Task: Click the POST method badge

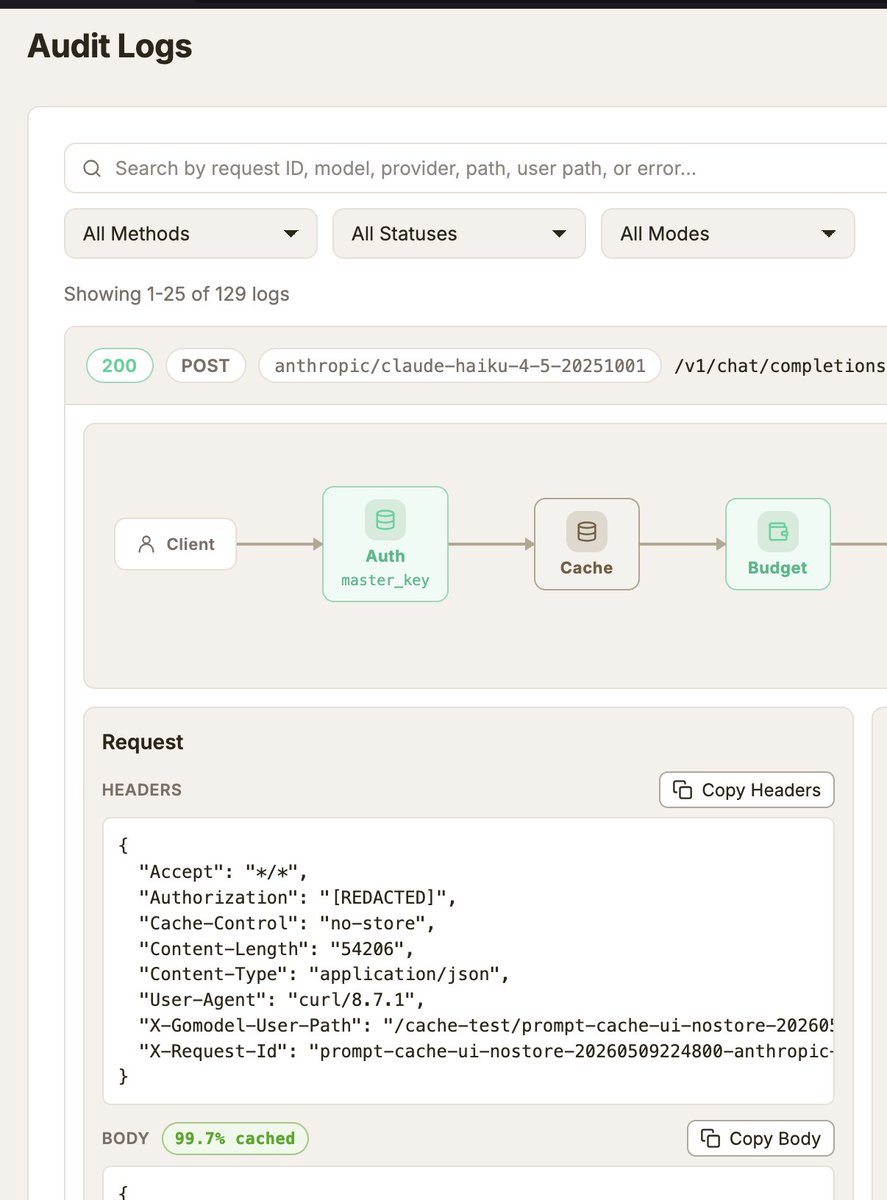Action: pyautogui.click(x=206, y=365)
